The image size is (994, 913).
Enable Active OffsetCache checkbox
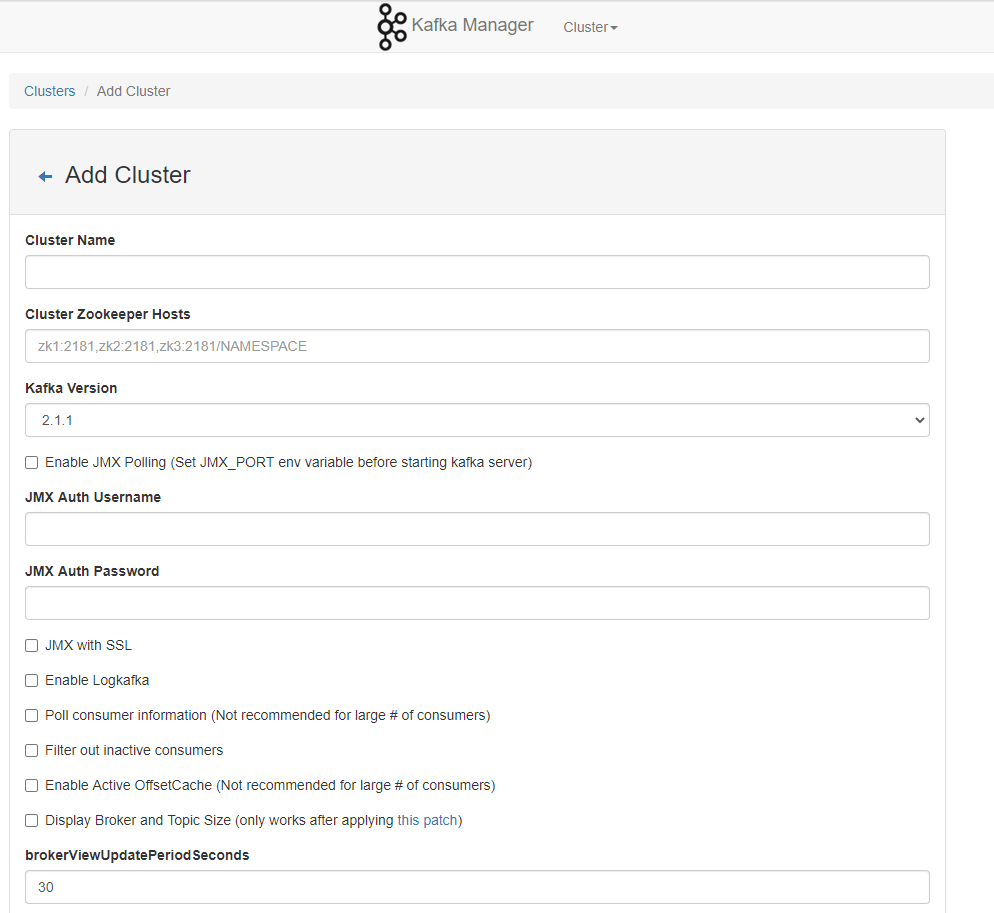coord(32,786)
